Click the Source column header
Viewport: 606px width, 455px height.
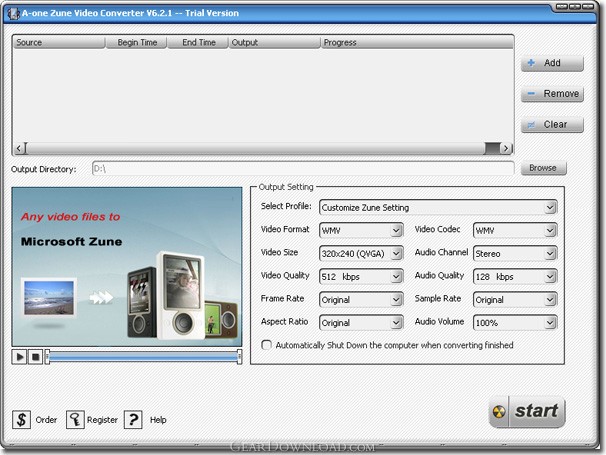click(x=59, y=42)
